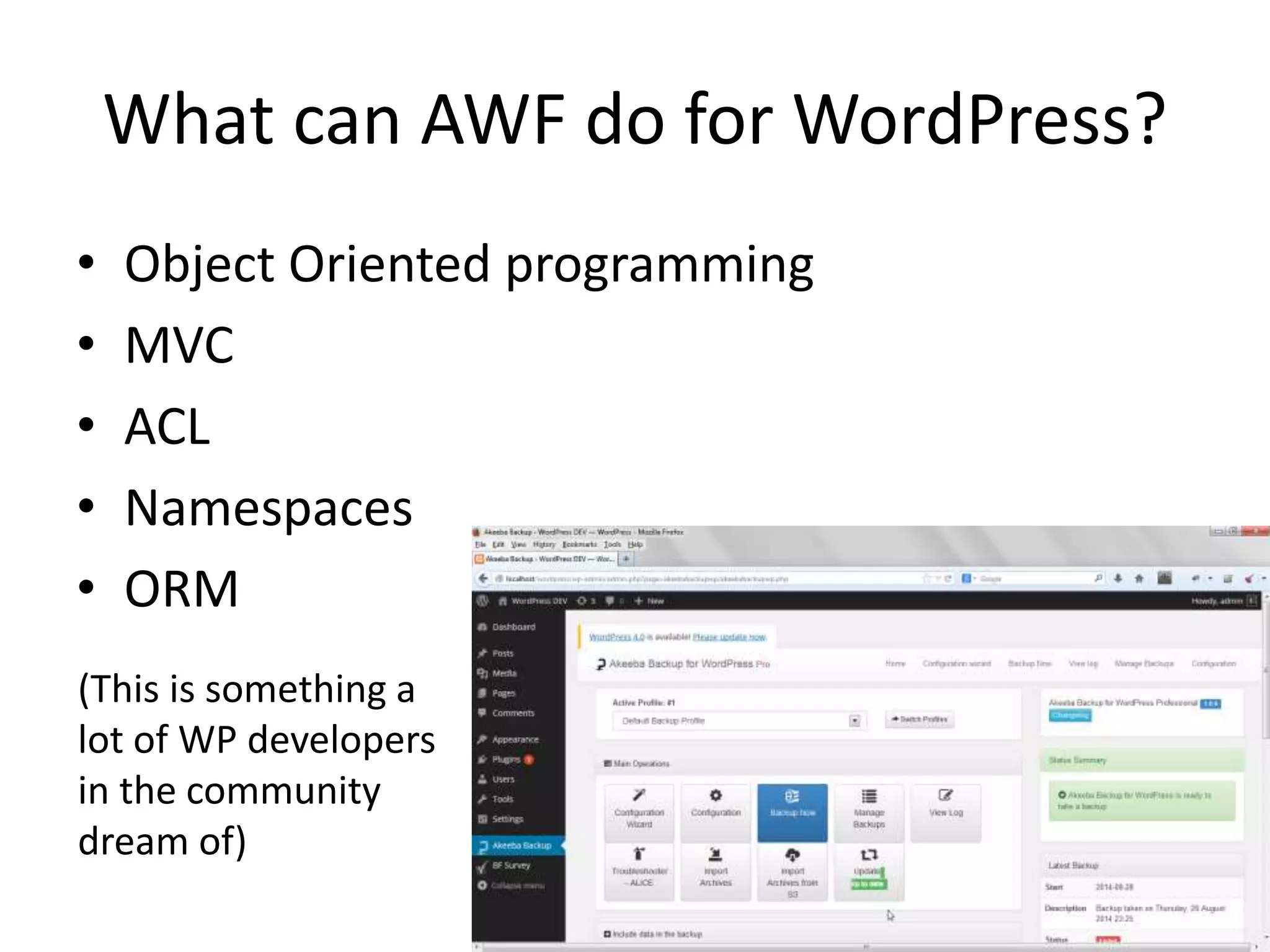Screen dimensions: 1270x952
Task: Open the Manage Backups tile
Action: coord(869,813)
